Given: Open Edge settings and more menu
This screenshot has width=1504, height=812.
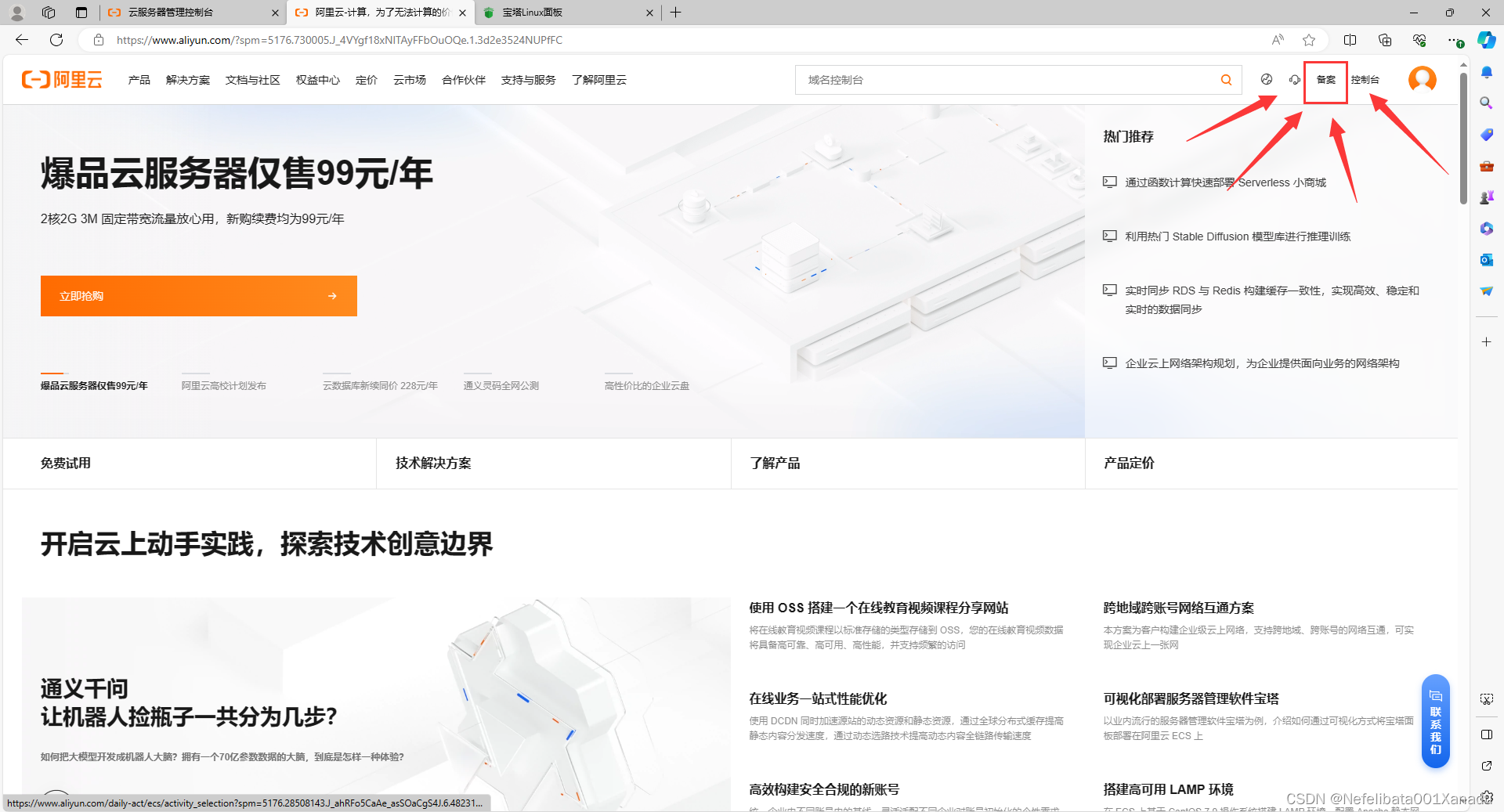Looking at the screenshot, I should [1454, 40].
